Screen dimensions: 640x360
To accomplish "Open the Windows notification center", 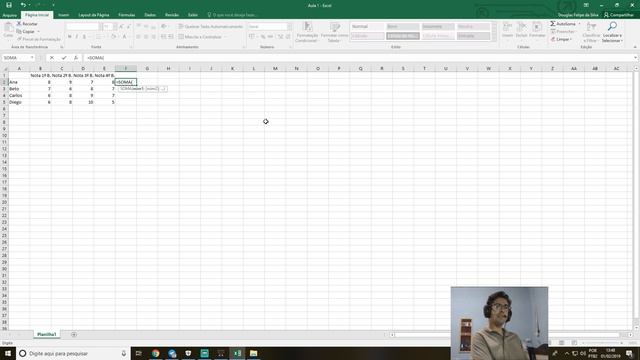I will (629, 353).
